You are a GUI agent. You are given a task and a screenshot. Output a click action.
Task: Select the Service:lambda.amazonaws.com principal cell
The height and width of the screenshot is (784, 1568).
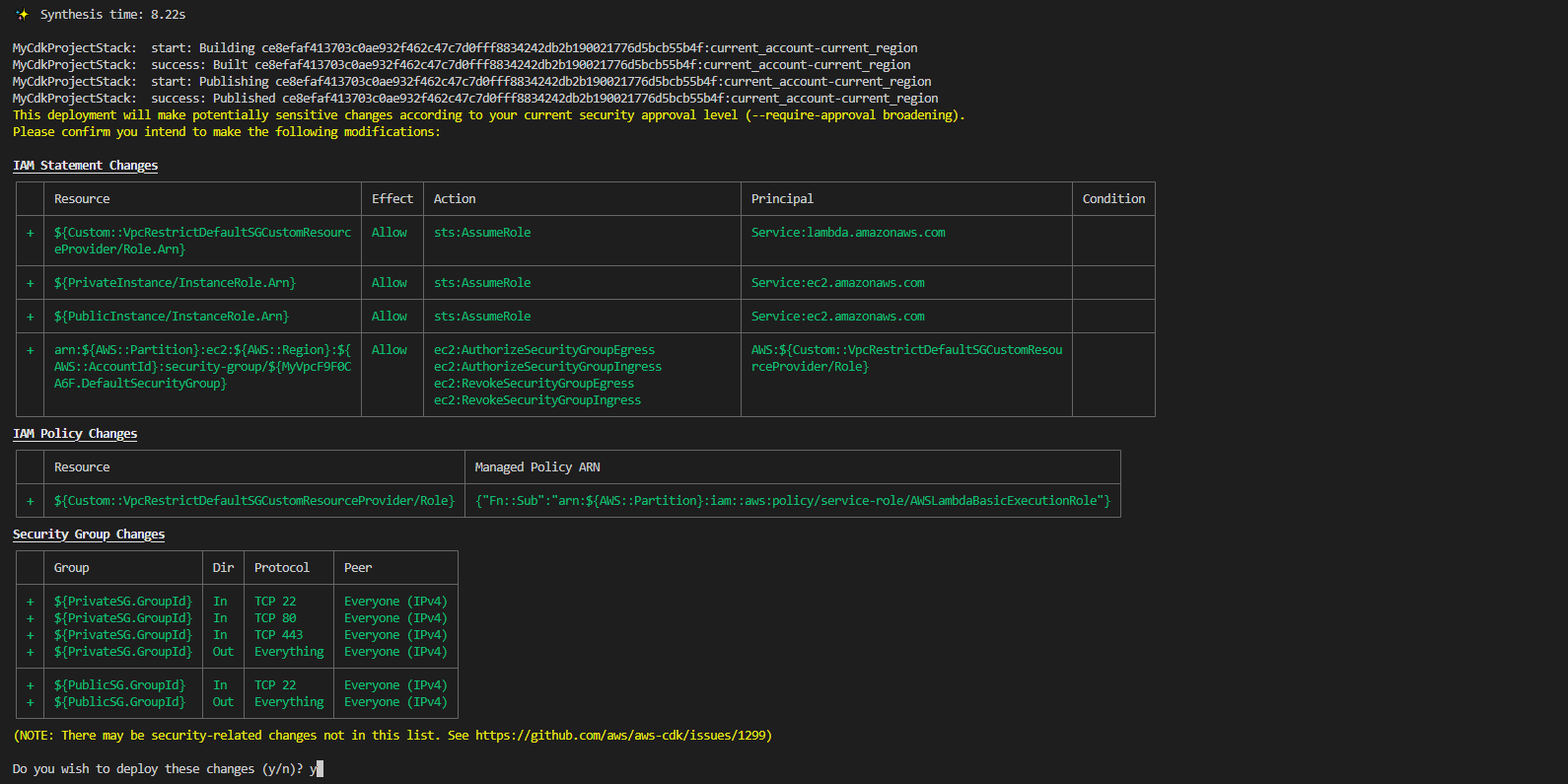coord(847,233)
